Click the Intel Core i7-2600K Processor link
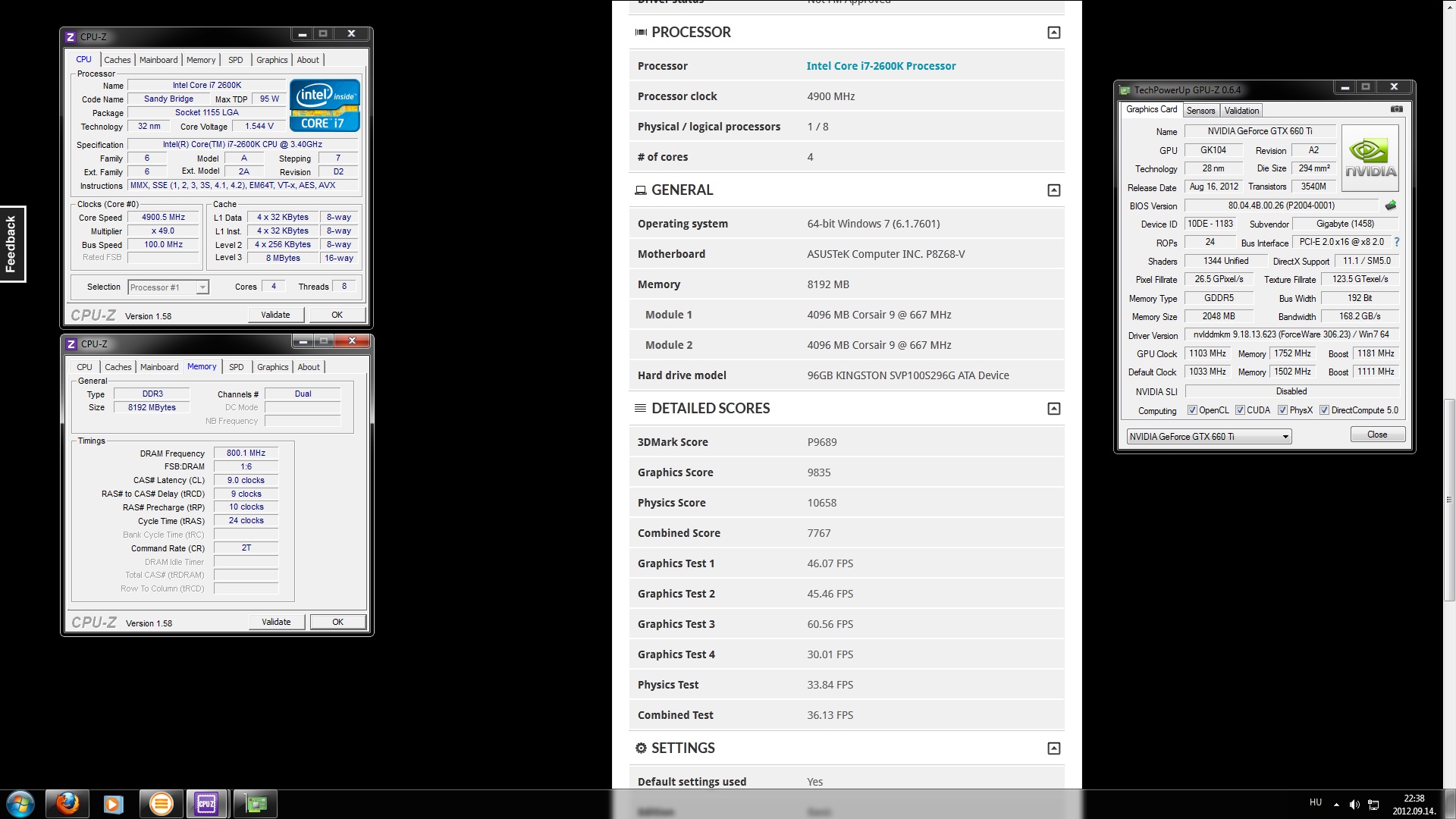 [x=880, y=66]
